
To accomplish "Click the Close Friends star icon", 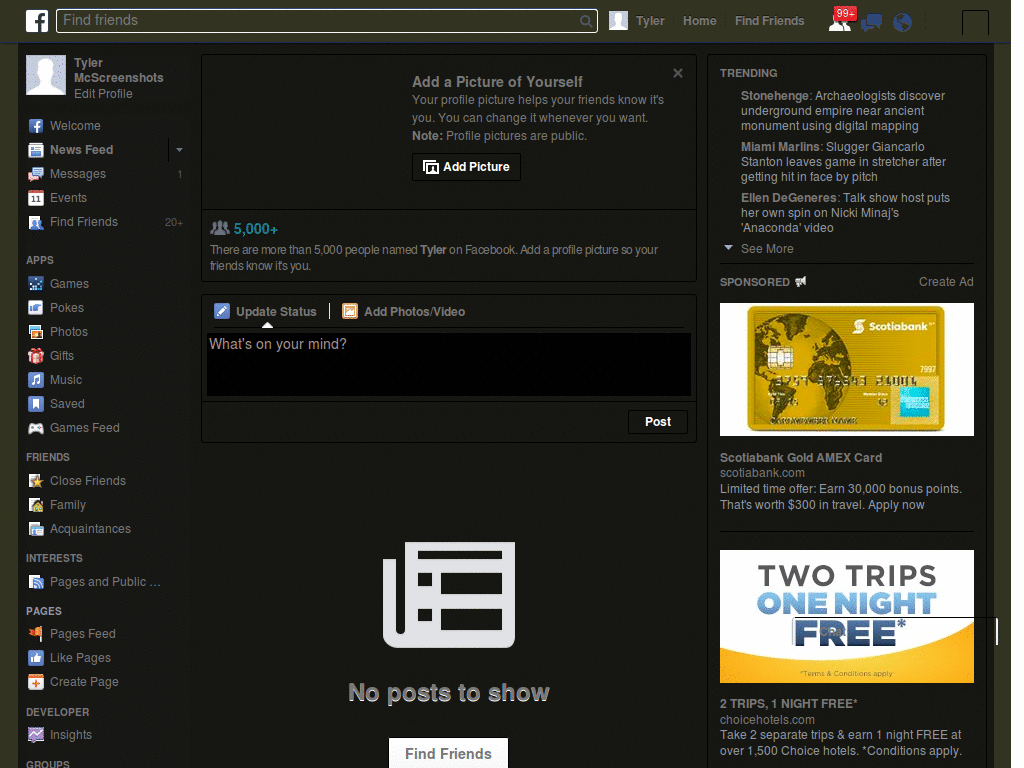I will coord(36,481).
